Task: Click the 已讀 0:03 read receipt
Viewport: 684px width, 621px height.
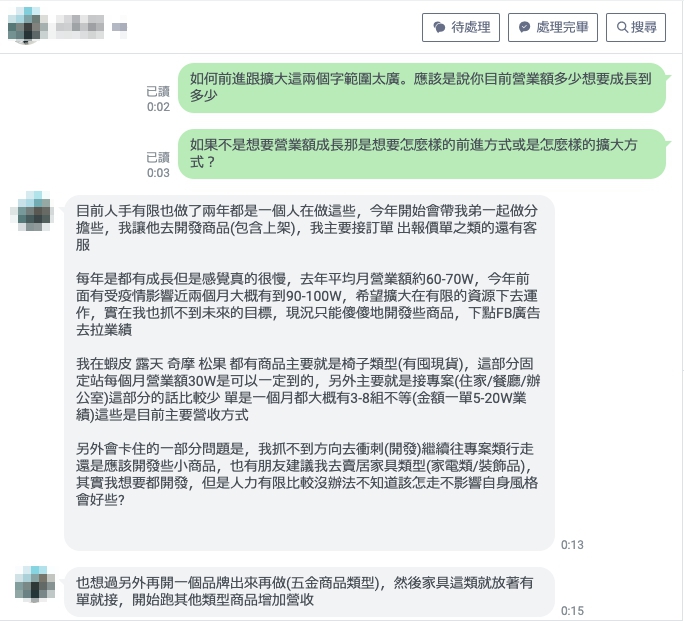Action: 158,165
